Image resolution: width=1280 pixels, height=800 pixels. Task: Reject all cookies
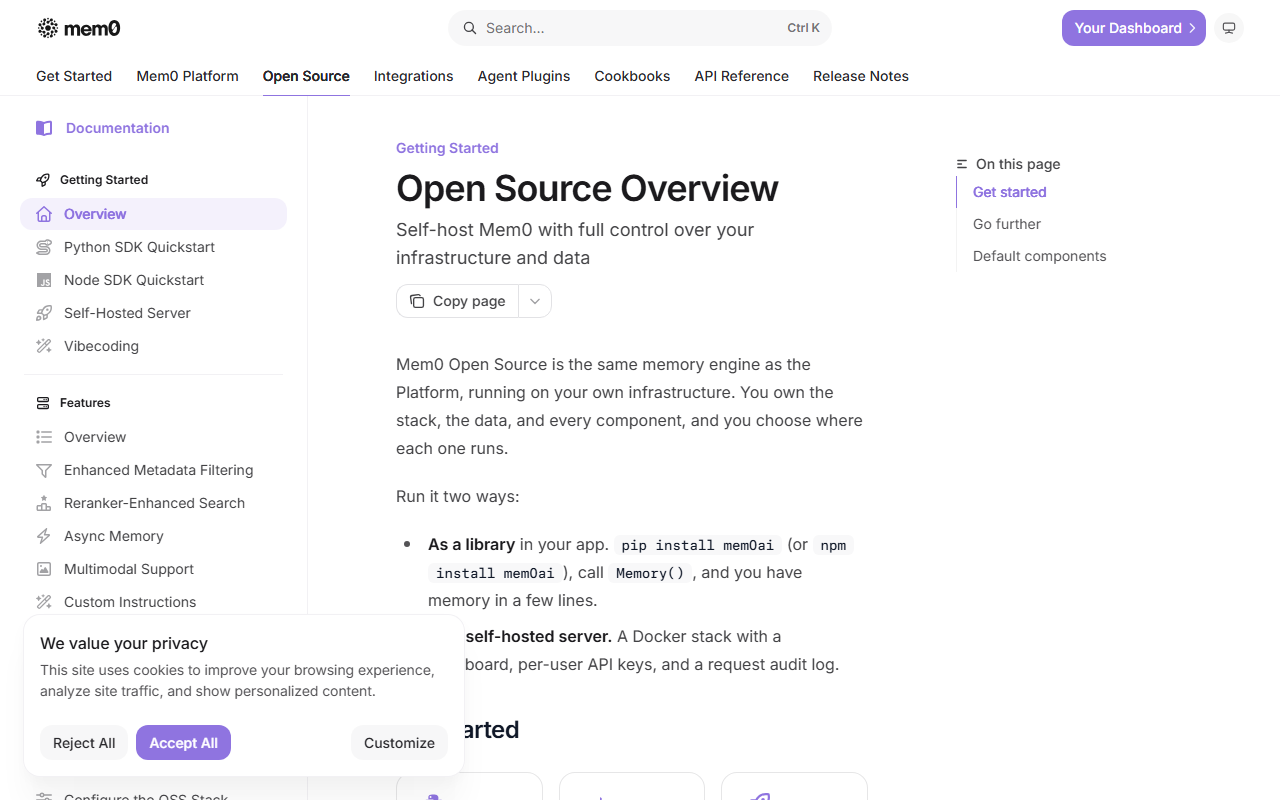click(84, 743)
